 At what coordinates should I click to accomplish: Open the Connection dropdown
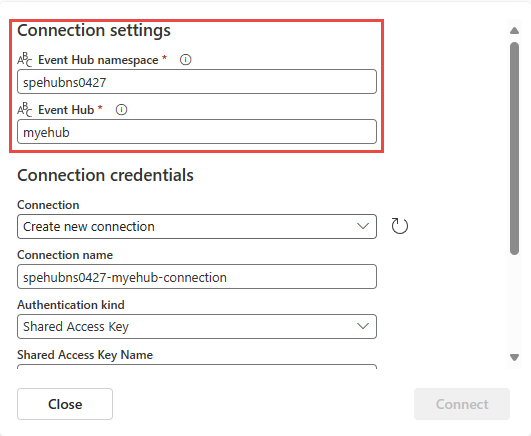(x=197, y=226)
